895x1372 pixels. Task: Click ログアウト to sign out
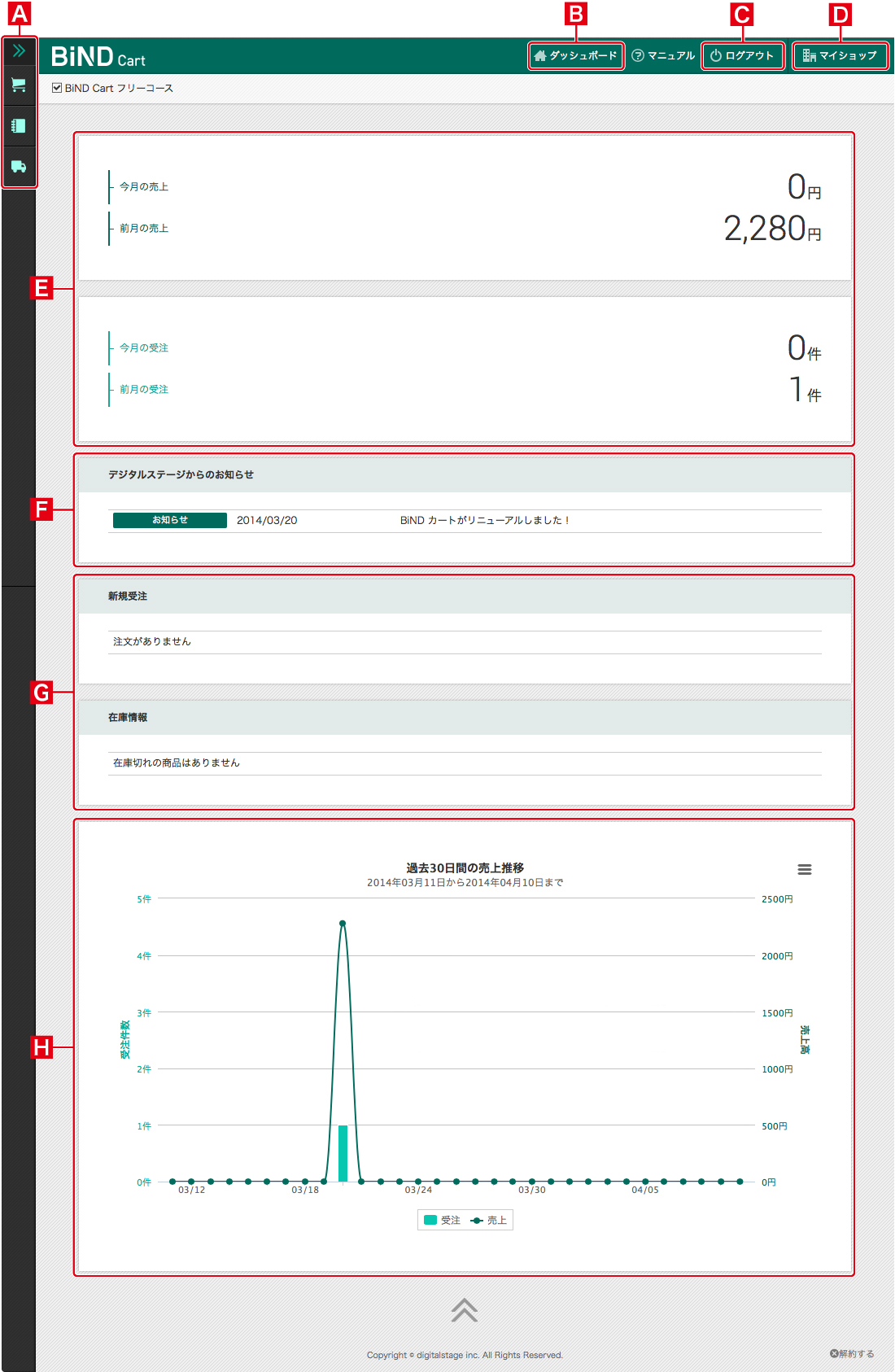(743, 55)
